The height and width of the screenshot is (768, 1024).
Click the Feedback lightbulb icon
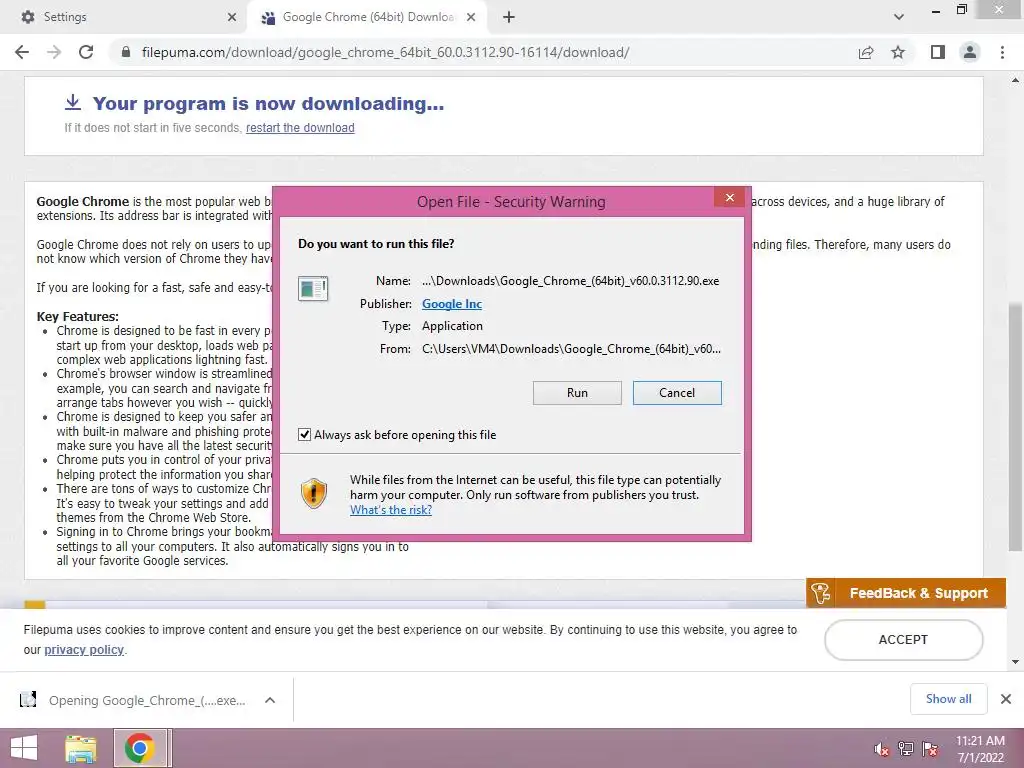820,593
